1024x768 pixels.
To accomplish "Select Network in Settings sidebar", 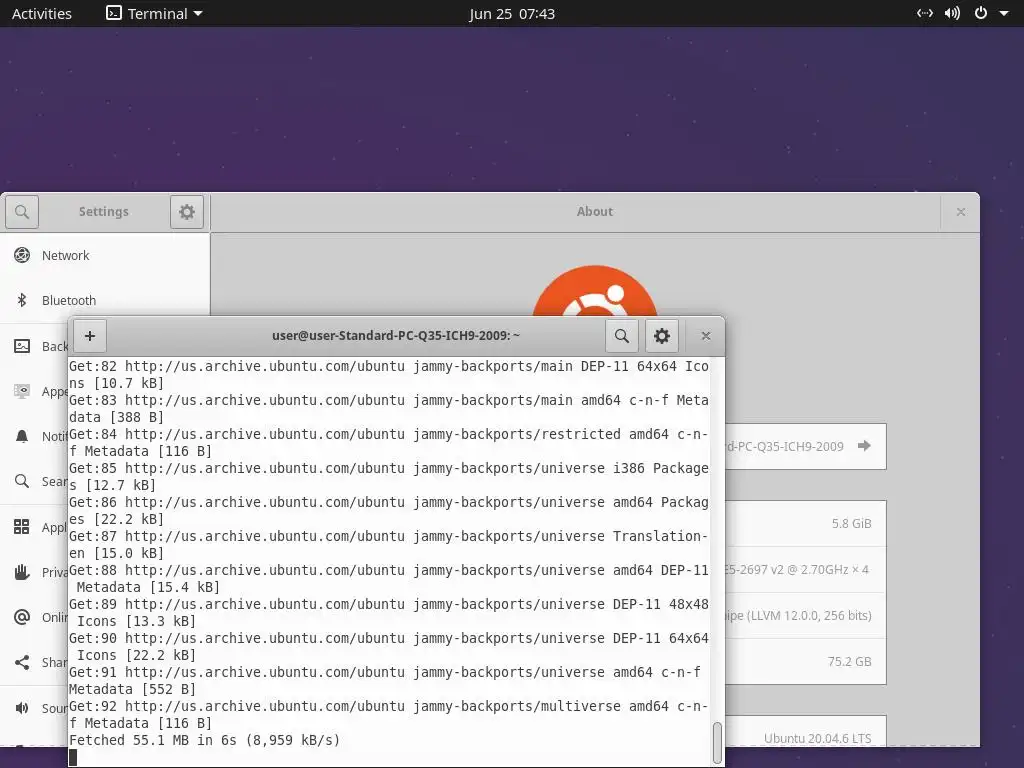I will point(104,255).
